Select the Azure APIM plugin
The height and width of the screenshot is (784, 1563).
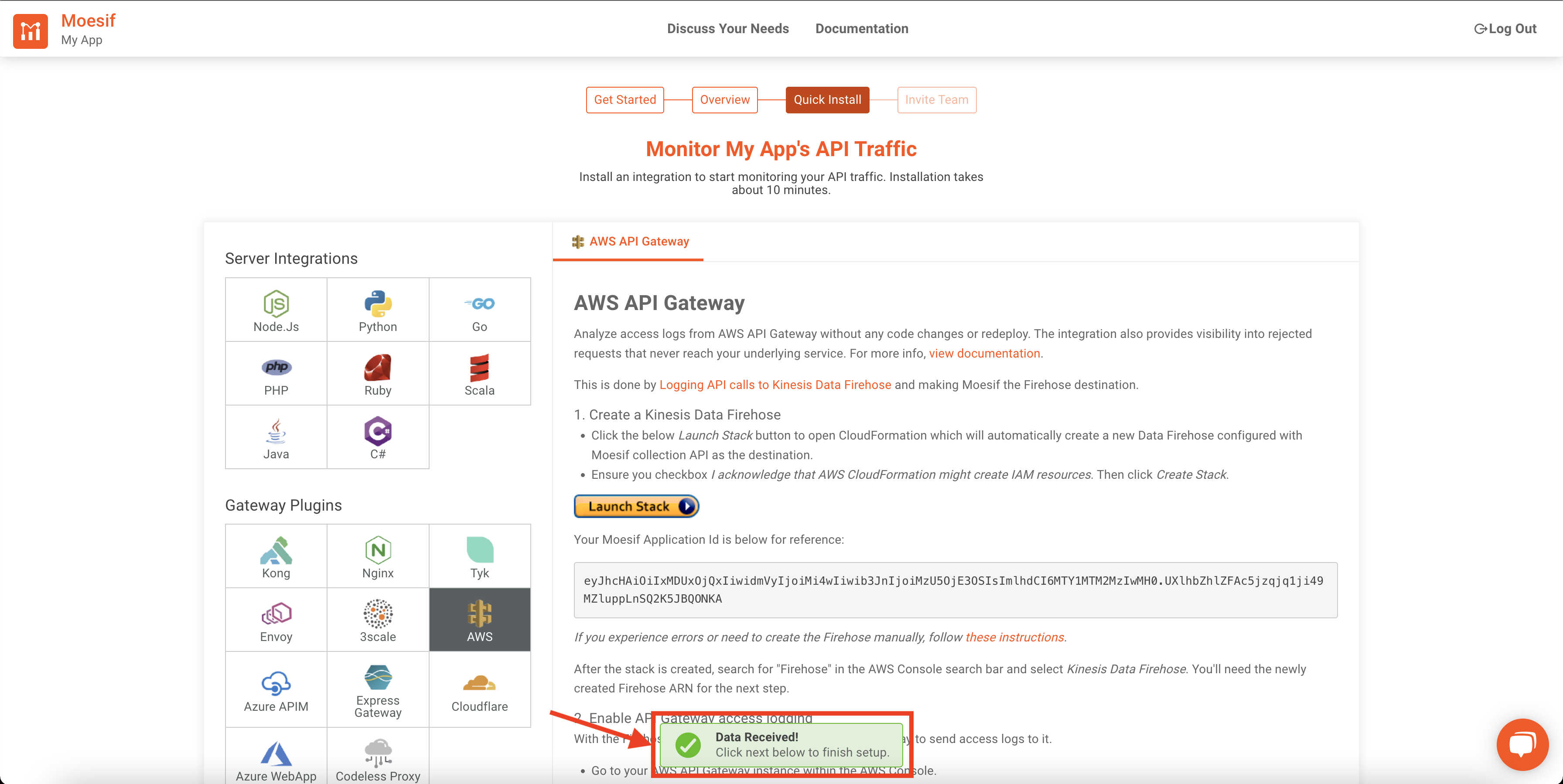(276, 691)
